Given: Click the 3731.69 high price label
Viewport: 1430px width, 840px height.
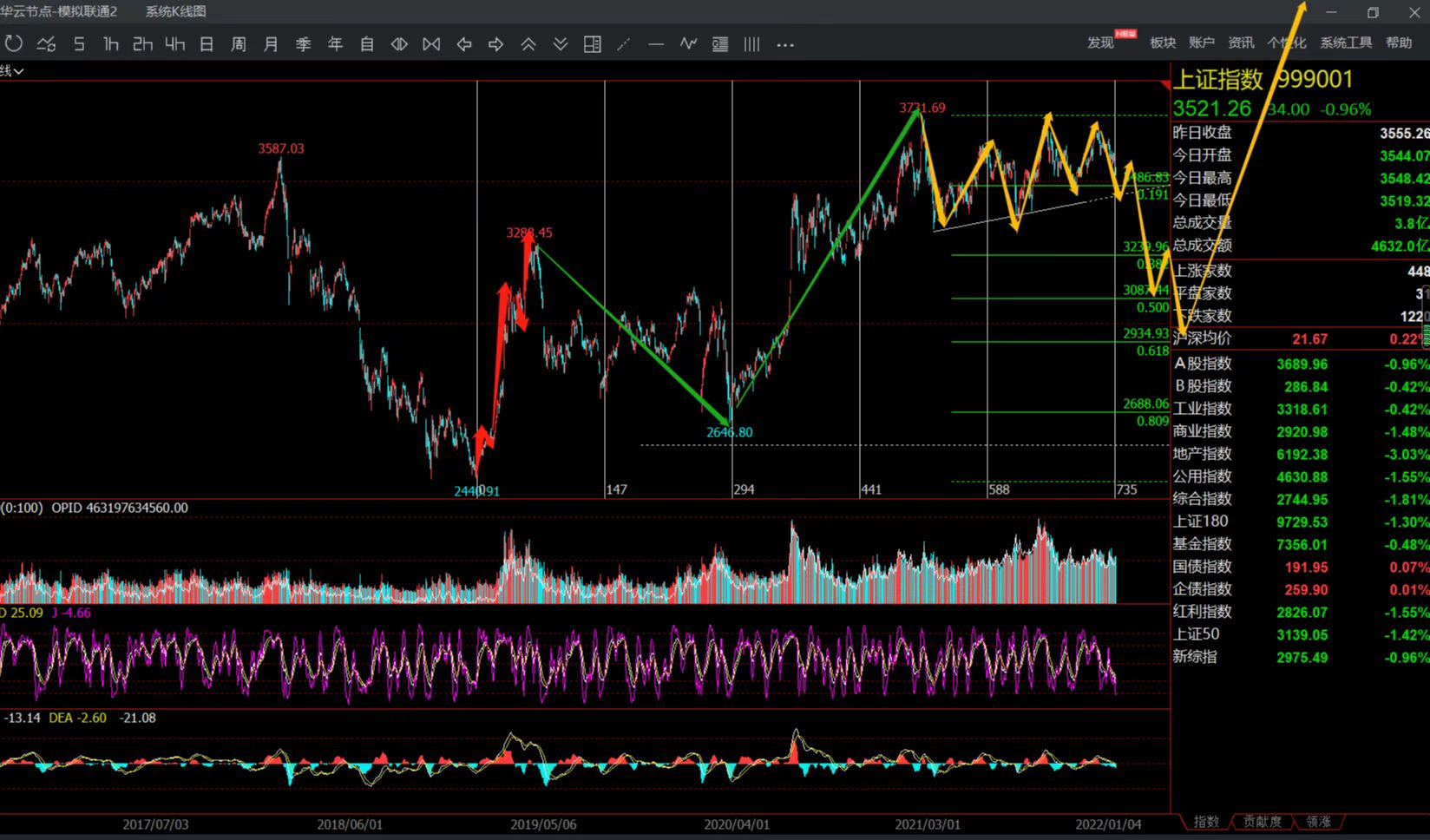Looking at the screenshot, I should point(922,108).
